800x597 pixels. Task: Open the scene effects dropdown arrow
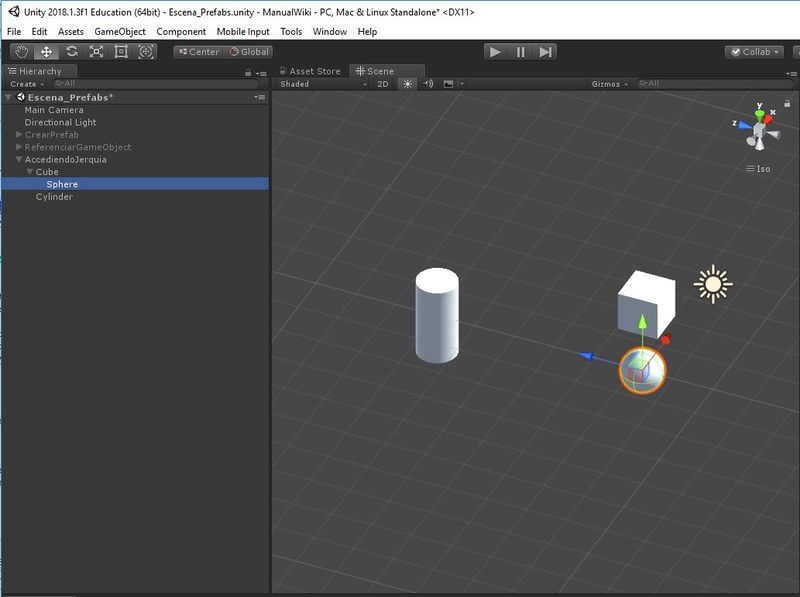pos(461,84)
